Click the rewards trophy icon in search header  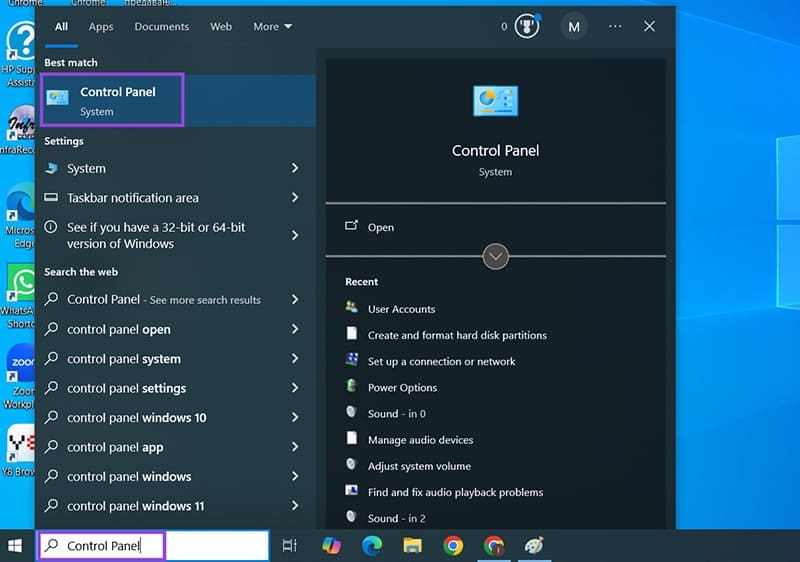point(526,27)
